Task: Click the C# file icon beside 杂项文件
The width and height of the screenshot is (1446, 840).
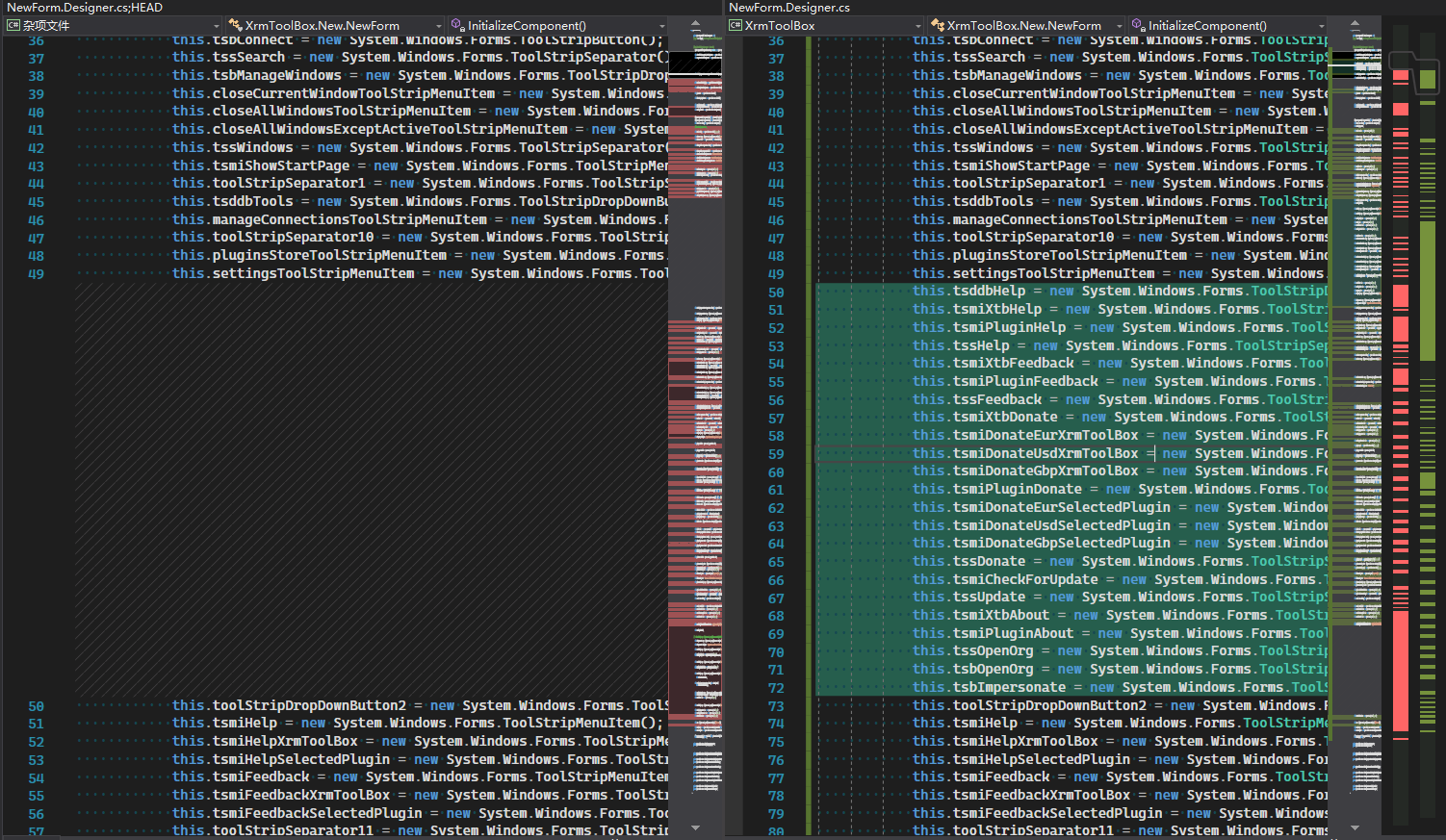Action: tap(13, 26)
